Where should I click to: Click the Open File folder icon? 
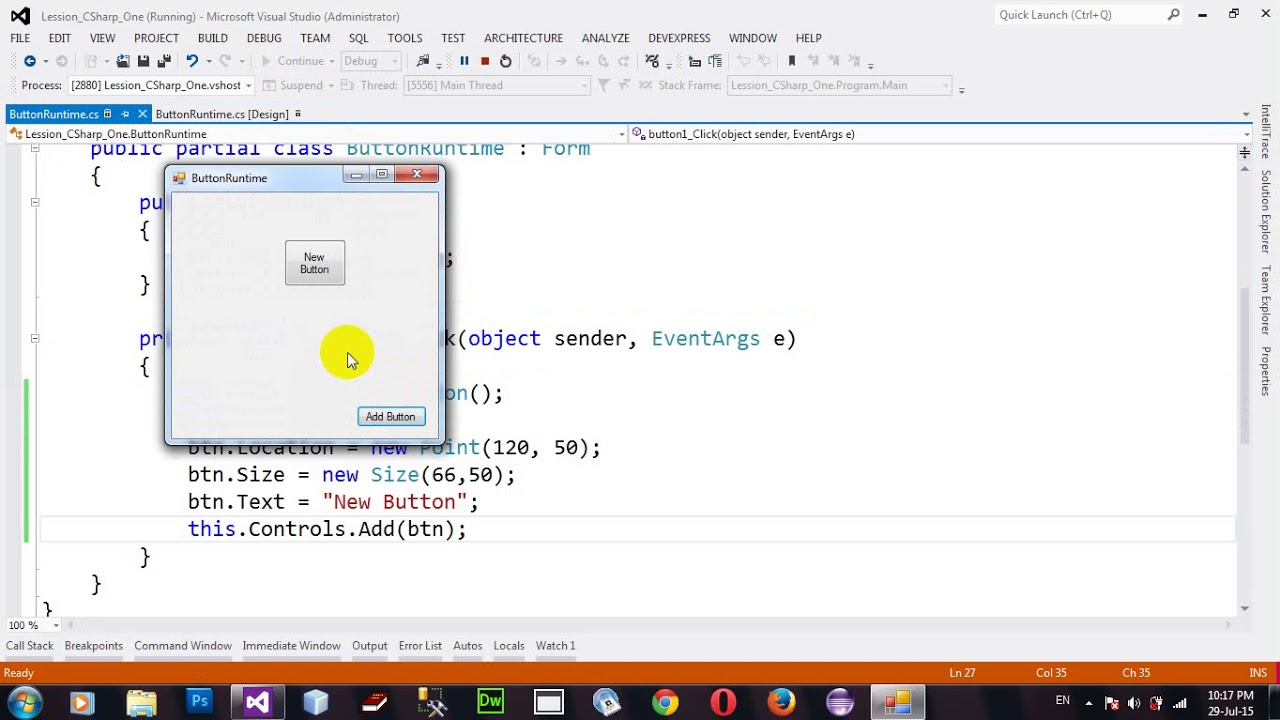122,61
